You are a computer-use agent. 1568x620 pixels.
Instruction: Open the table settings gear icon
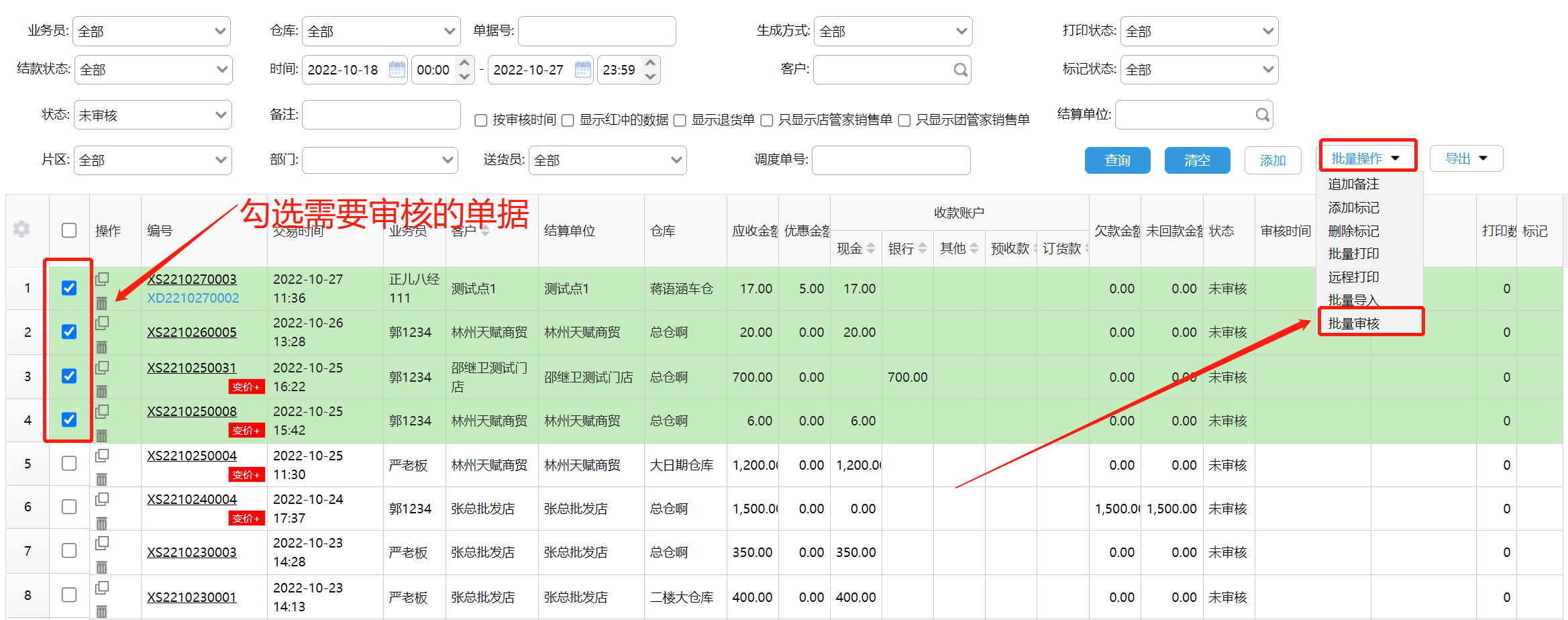pos(21,229)
